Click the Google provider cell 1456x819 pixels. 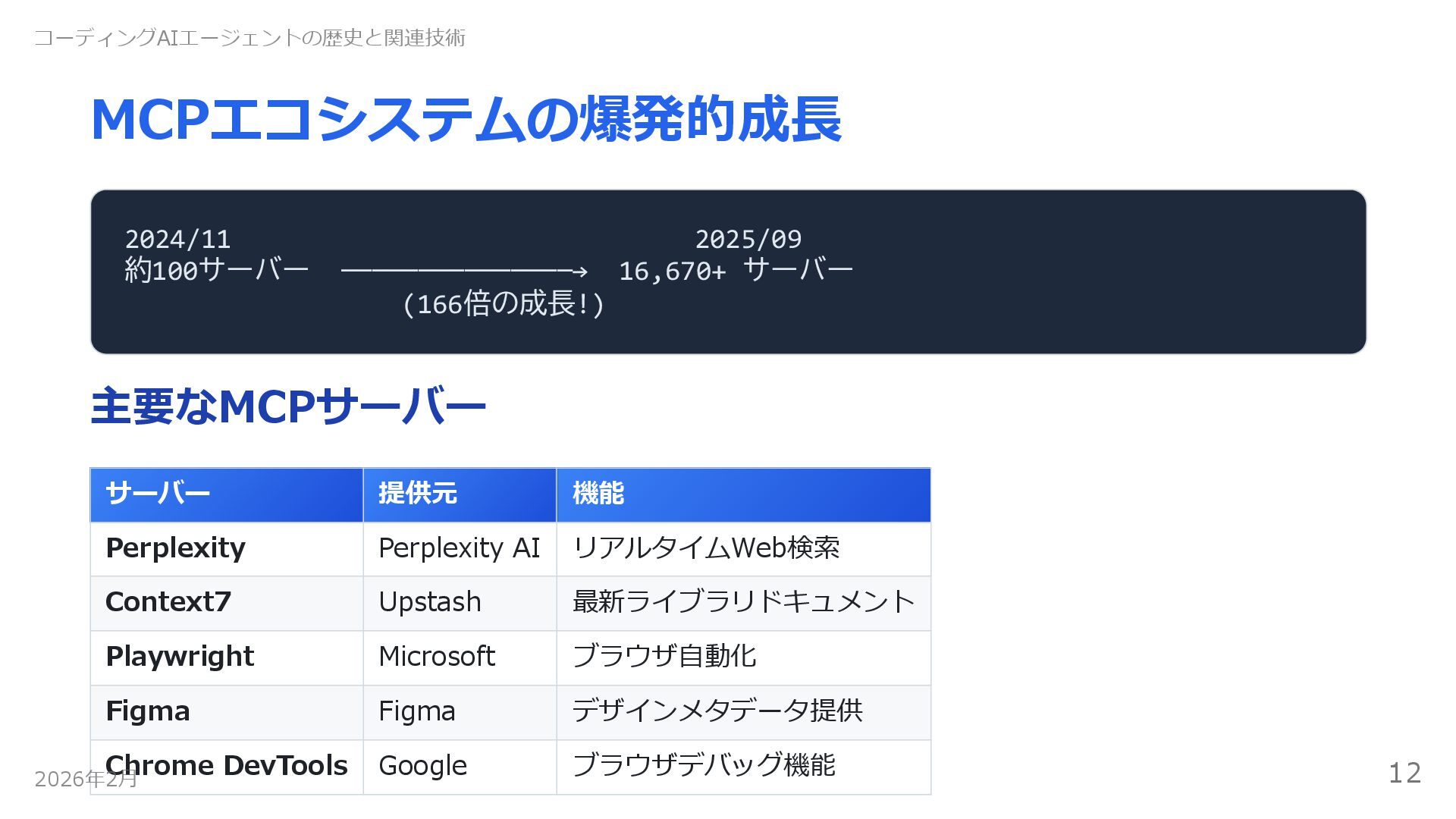pos(422,766)
